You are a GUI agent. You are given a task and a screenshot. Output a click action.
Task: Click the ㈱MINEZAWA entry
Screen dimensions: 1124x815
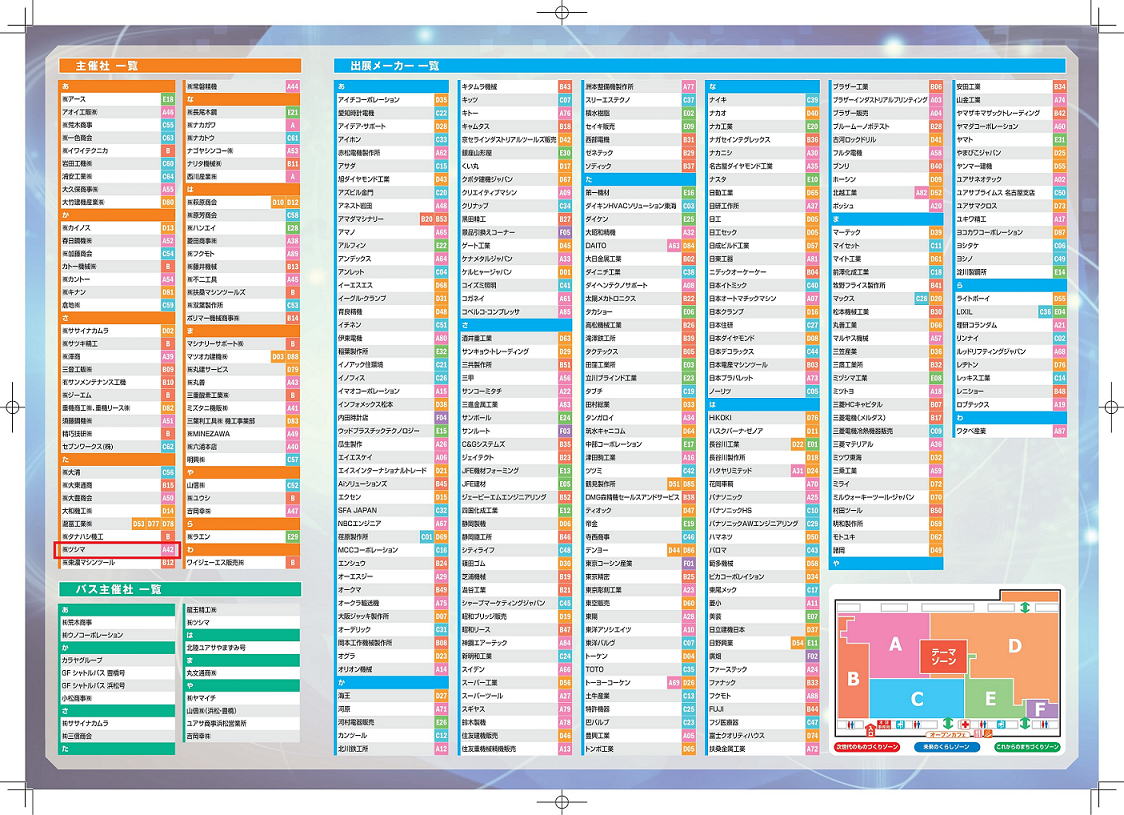tap(242, 434)
